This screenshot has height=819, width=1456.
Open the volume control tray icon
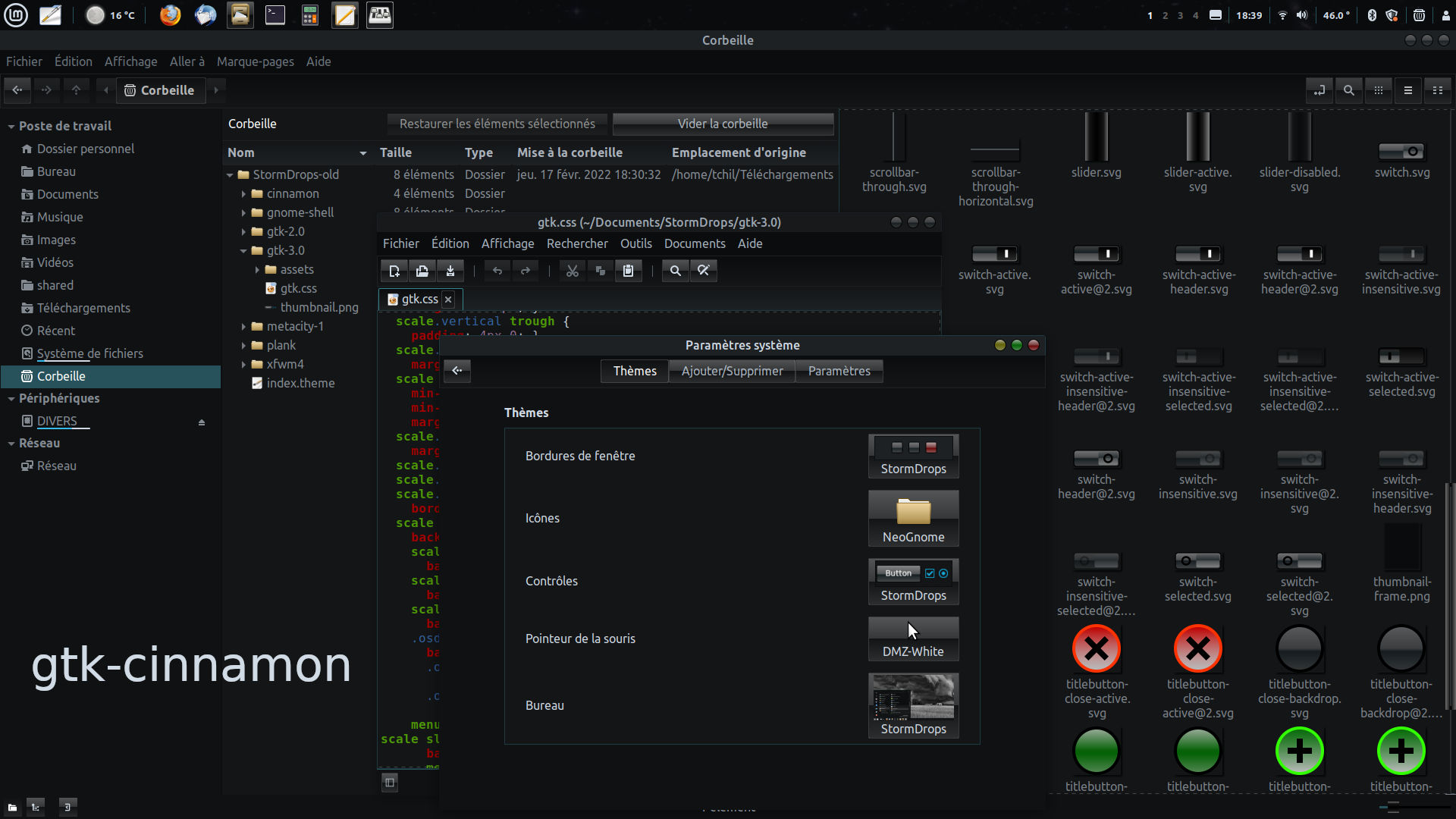point(1302,15)
